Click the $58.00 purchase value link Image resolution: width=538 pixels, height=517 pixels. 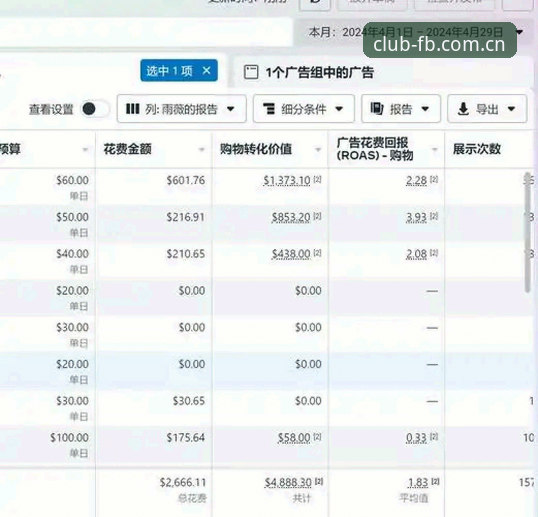pos(294,438)
